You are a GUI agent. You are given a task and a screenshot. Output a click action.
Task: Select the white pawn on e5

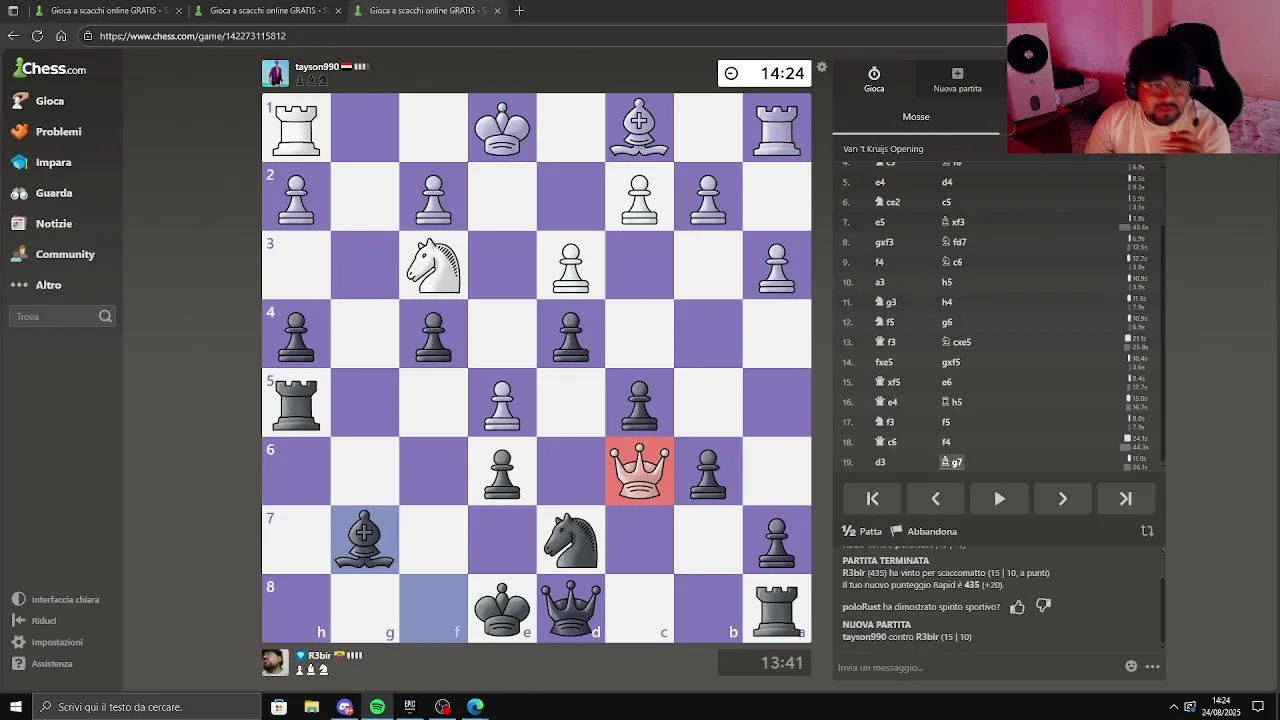[502, 402]
